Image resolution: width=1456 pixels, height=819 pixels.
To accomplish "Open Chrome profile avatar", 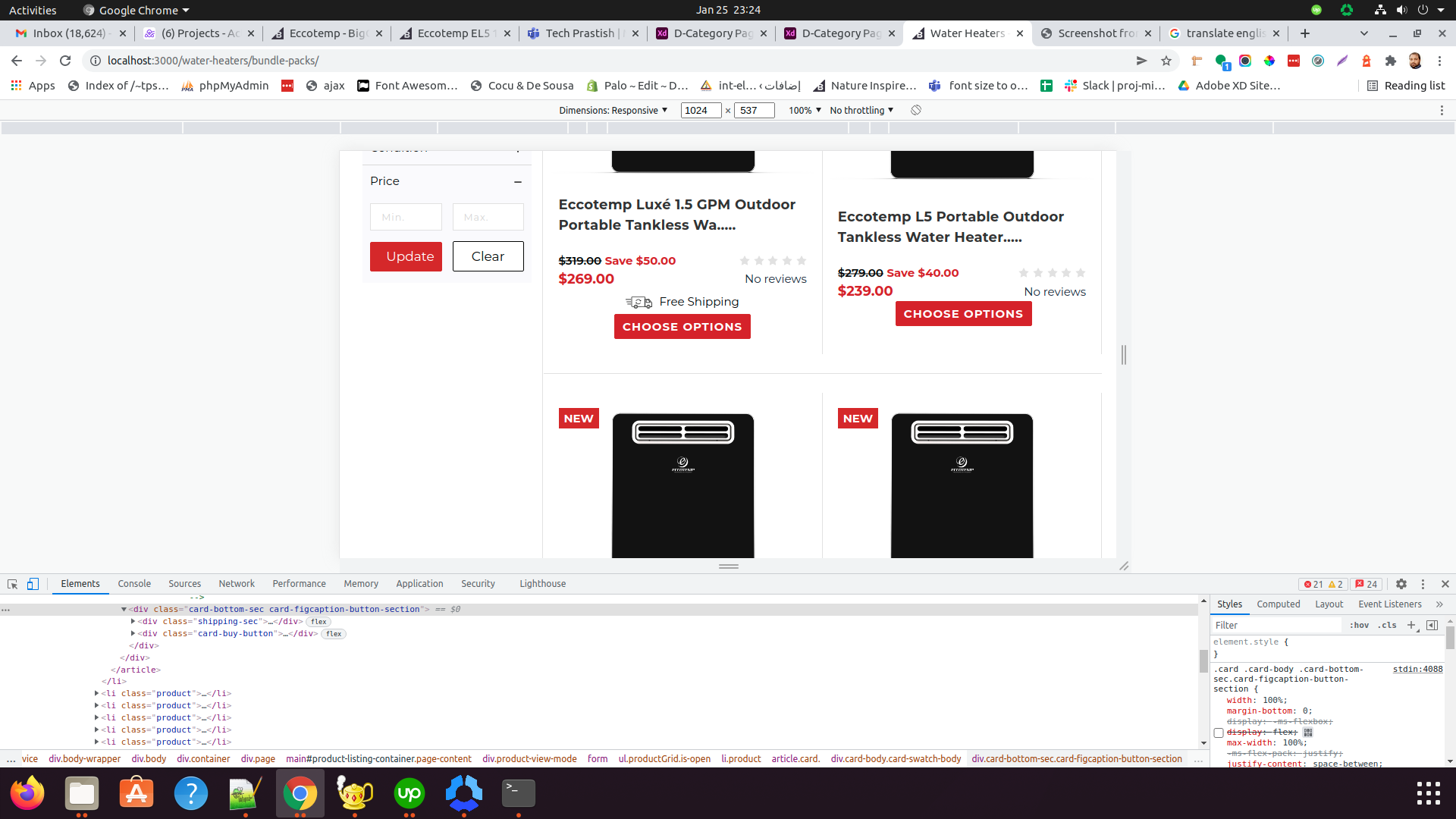I will pos(1415,61).
